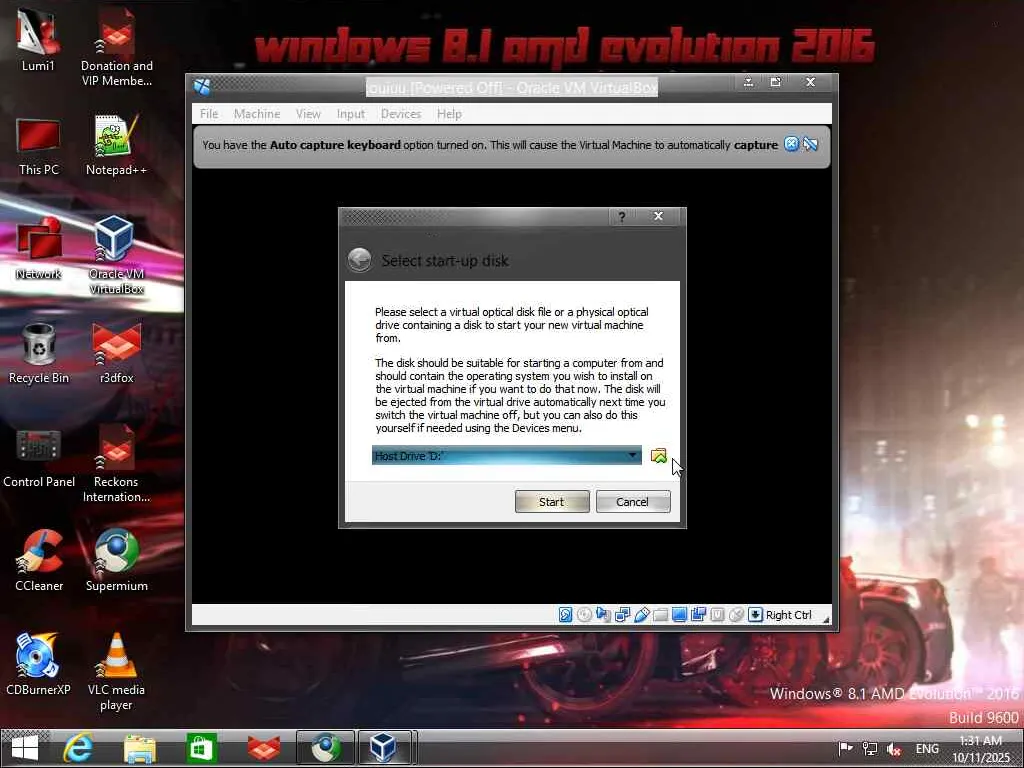Switch to the VirtualBox taskbar button
This screenshot has width=1024, height=768.
click(384, 748)
